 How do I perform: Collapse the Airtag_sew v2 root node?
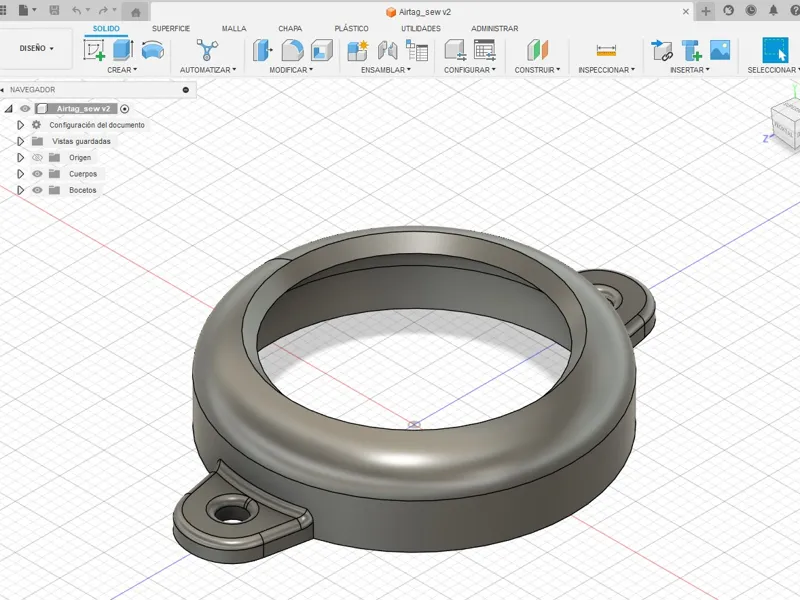(8, 109)
